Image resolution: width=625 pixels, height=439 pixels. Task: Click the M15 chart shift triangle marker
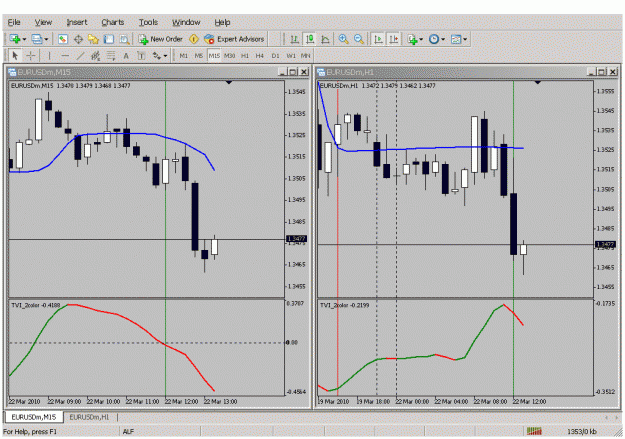pyautogui.click(x=229, y=83)
